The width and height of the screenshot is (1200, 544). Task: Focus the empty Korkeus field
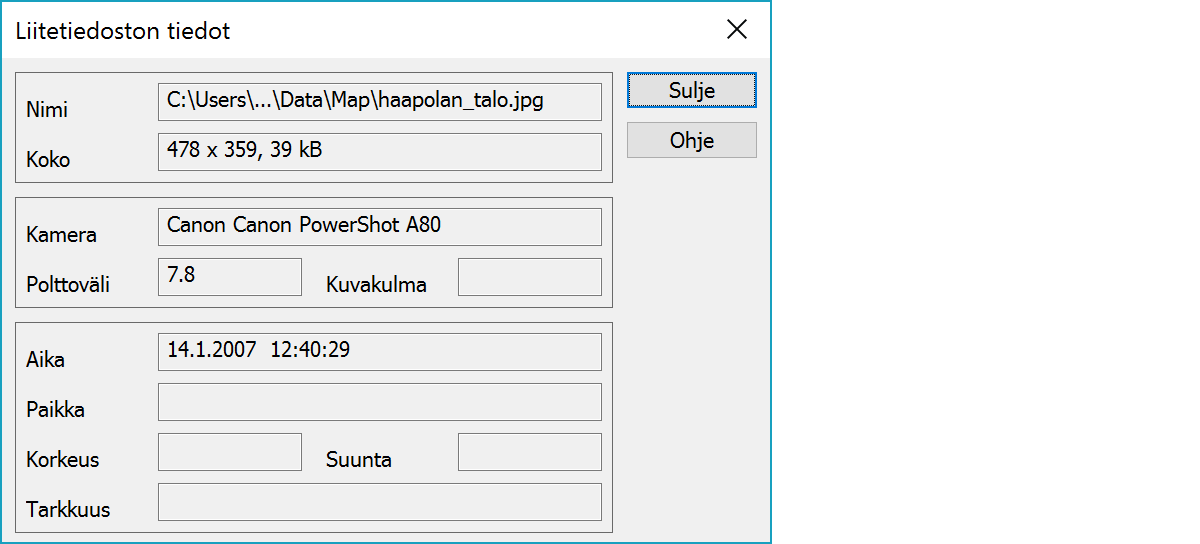pyautogui.click(x=230, y=452)
